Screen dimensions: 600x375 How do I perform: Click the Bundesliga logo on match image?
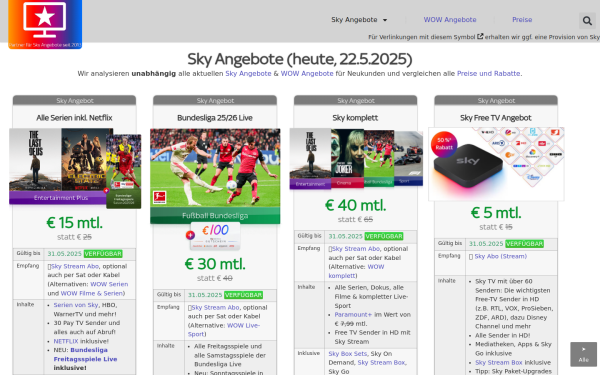[159, 197]
